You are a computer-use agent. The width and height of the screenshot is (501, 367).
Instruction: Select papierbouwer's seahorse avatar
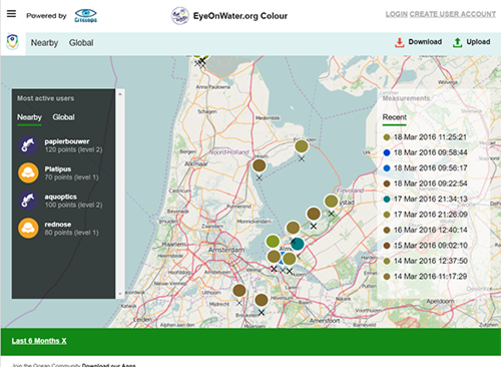click(28, 145)
